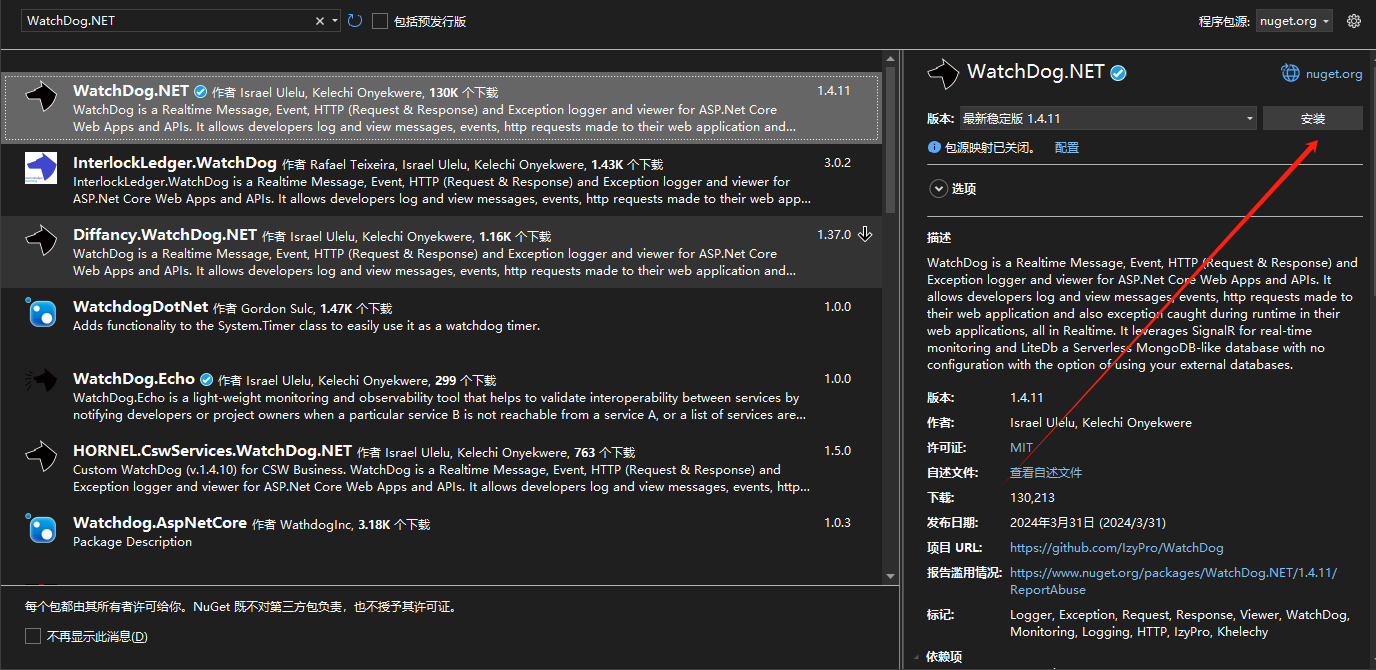Screen dimensions: 1376x670
Task: Open the 程序包源 nuget.org dropdown
Action: [x=1293, y=20]
